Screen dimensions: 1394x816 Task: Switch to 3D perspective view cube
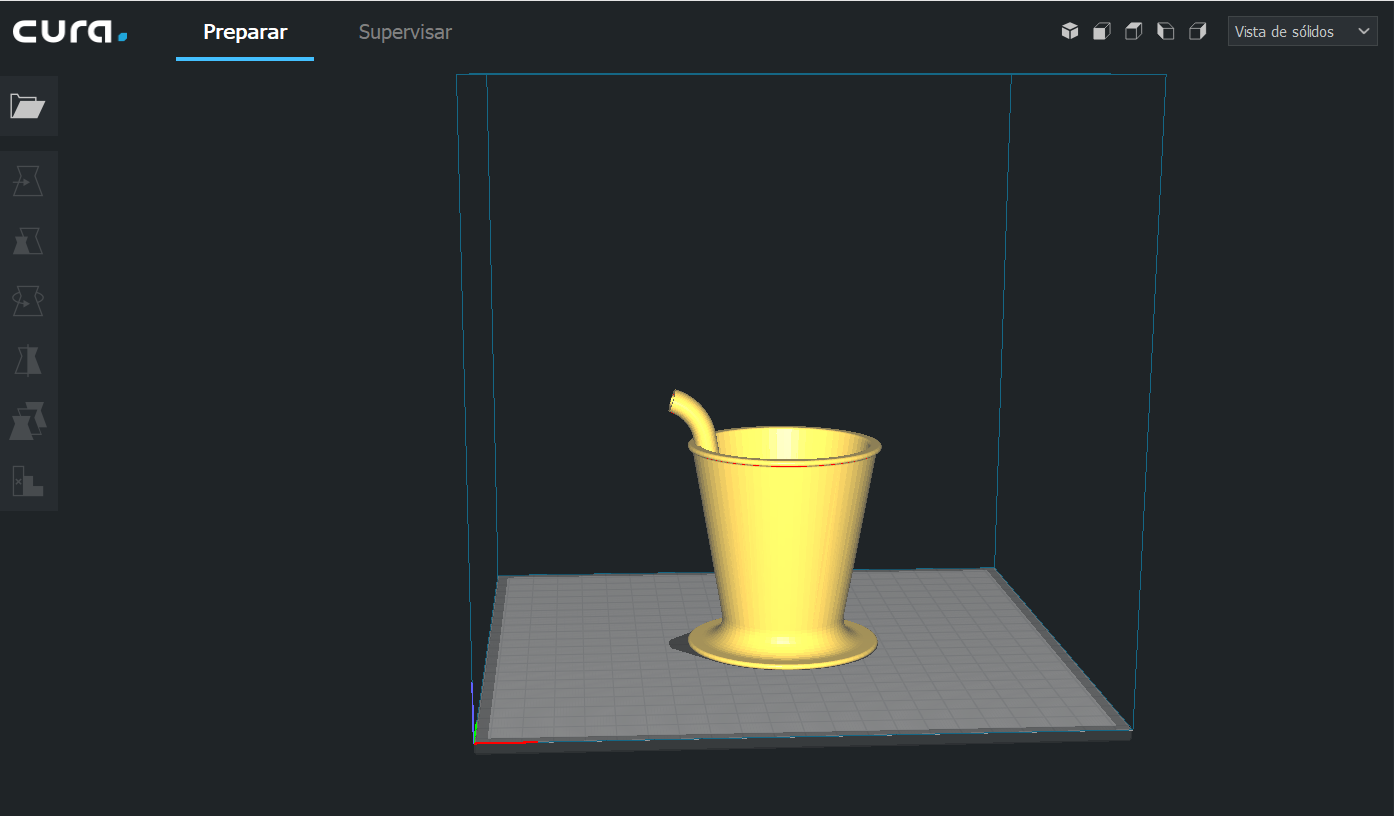[1070, 31]
